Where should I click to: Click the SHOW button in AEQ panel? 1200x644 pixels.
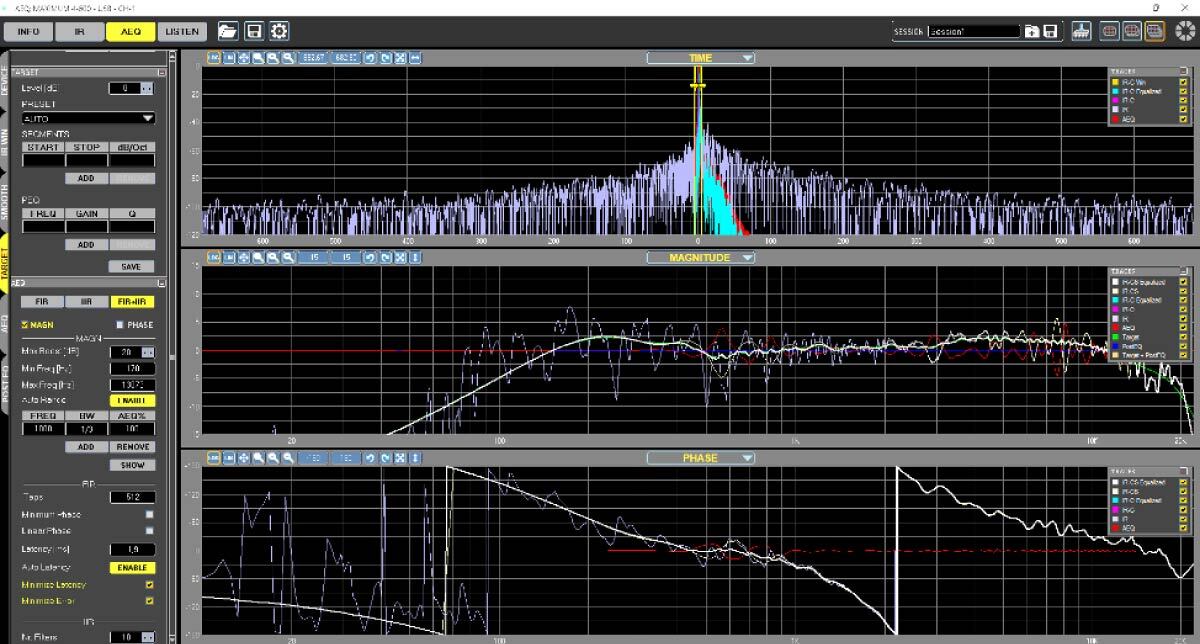[x=132, y=465]
